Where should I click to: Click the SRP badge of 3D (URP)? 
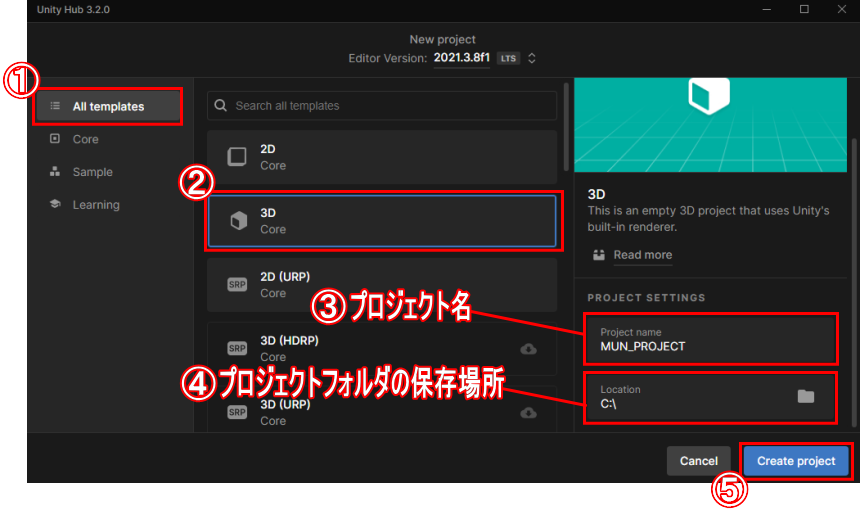click(x=237, y=412)
